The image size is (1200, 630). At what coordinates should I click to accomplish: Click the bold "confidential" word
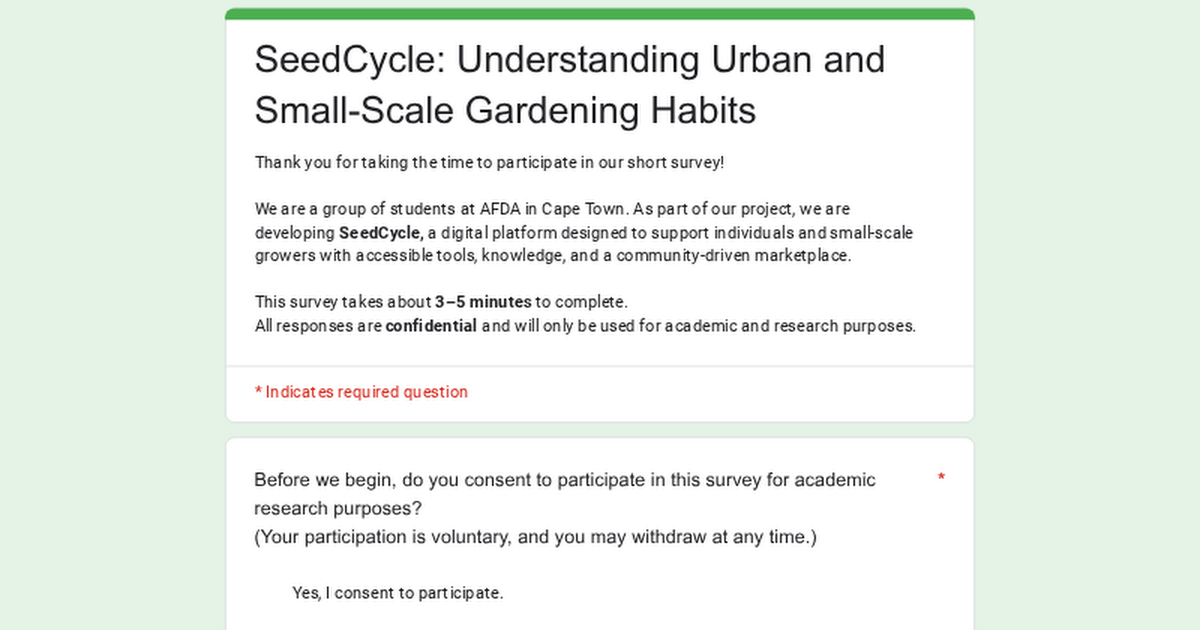click(431, 326)
